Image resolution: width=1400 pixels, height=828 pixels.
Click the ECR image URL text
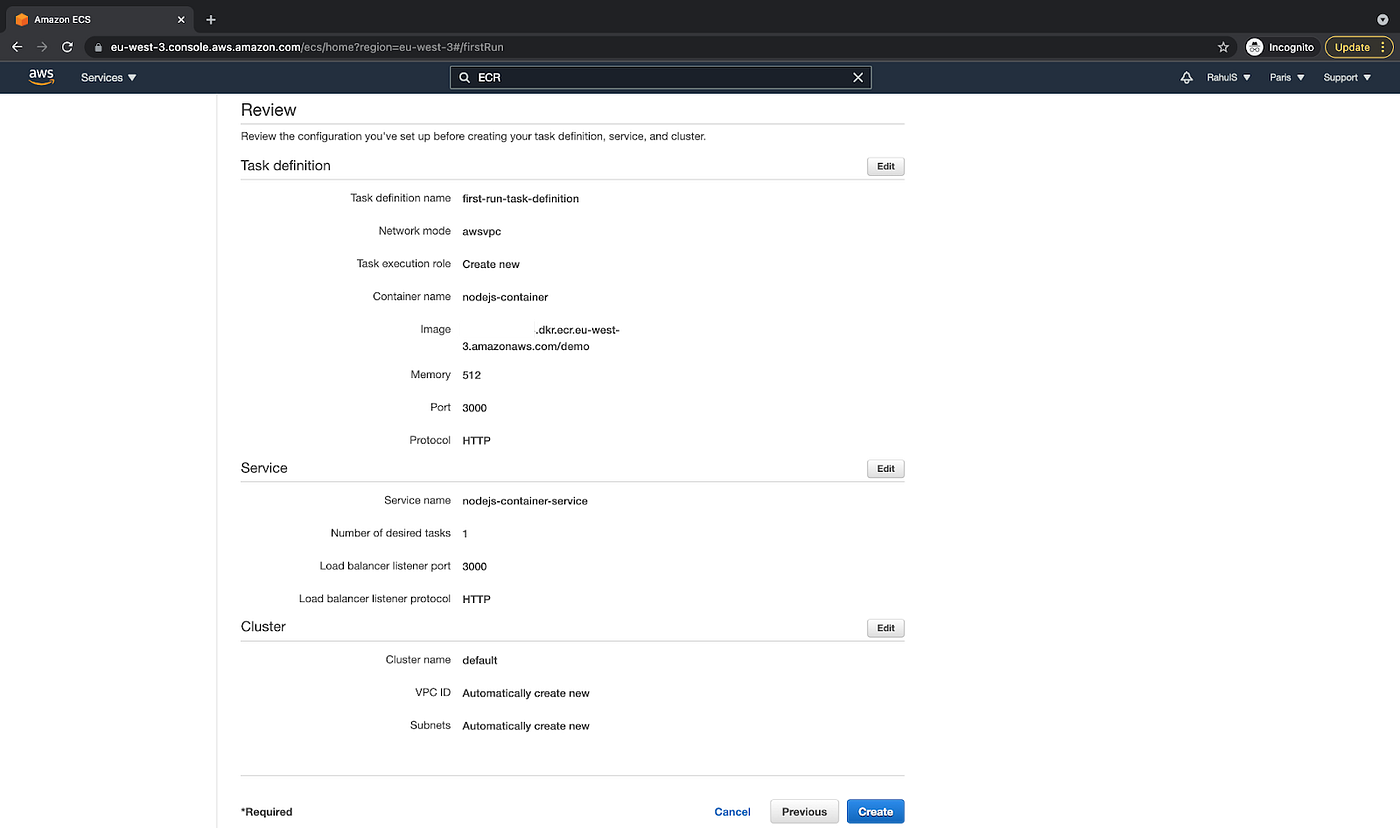pyautogui.click(x=541, y=338)
